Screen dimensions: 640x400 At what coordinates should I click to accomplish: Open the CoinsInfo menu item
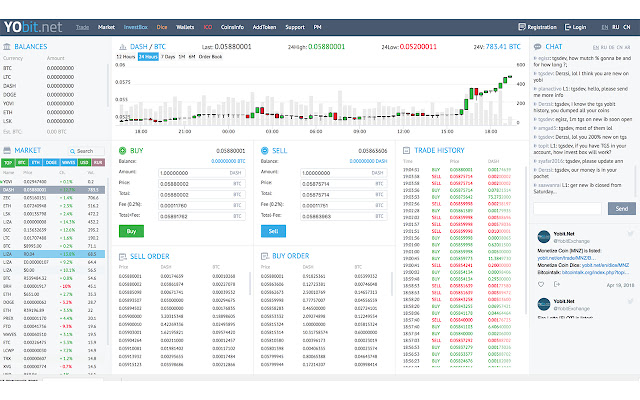tap(232, 27)
